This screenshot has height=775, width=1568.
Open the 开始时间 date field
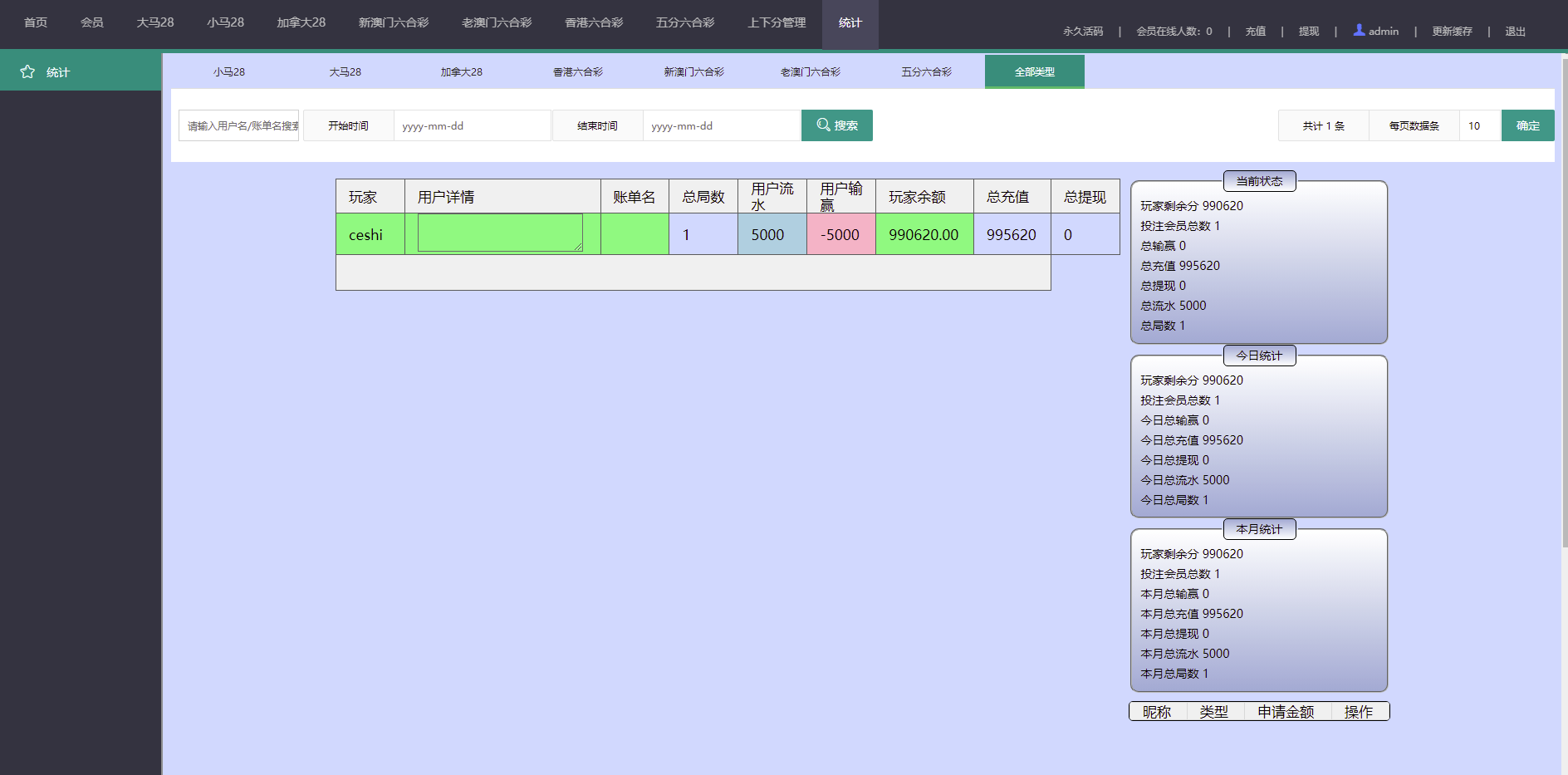pyautogui.click(x=471, y=126)
